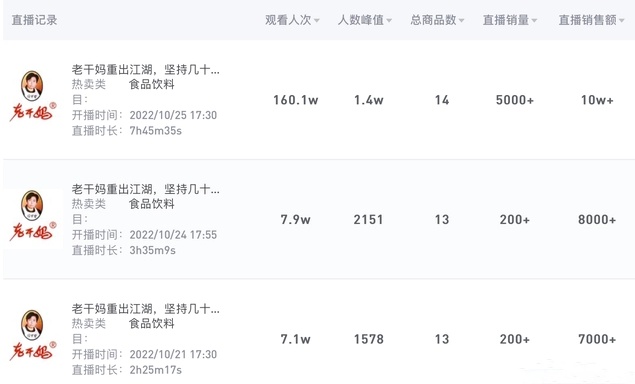
Task: Sort by 总商品数 column arrow
Action: click(x=462, y=20)
